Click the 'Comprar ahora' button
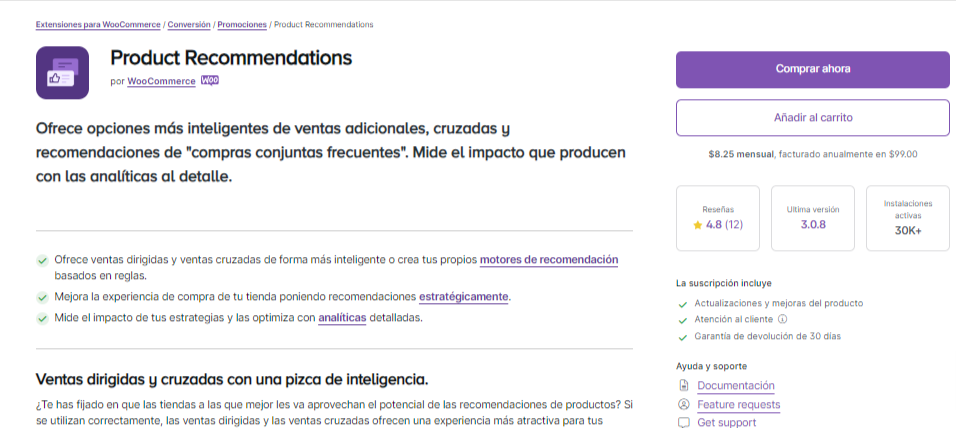Image resolution: width=956 pixels, height=428 pixels. (x=813, y=70)
